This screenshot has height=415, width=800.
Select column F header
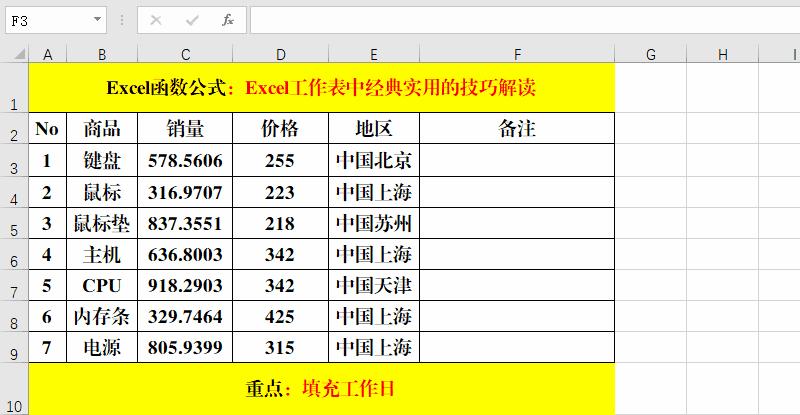(x=517, y=54)
